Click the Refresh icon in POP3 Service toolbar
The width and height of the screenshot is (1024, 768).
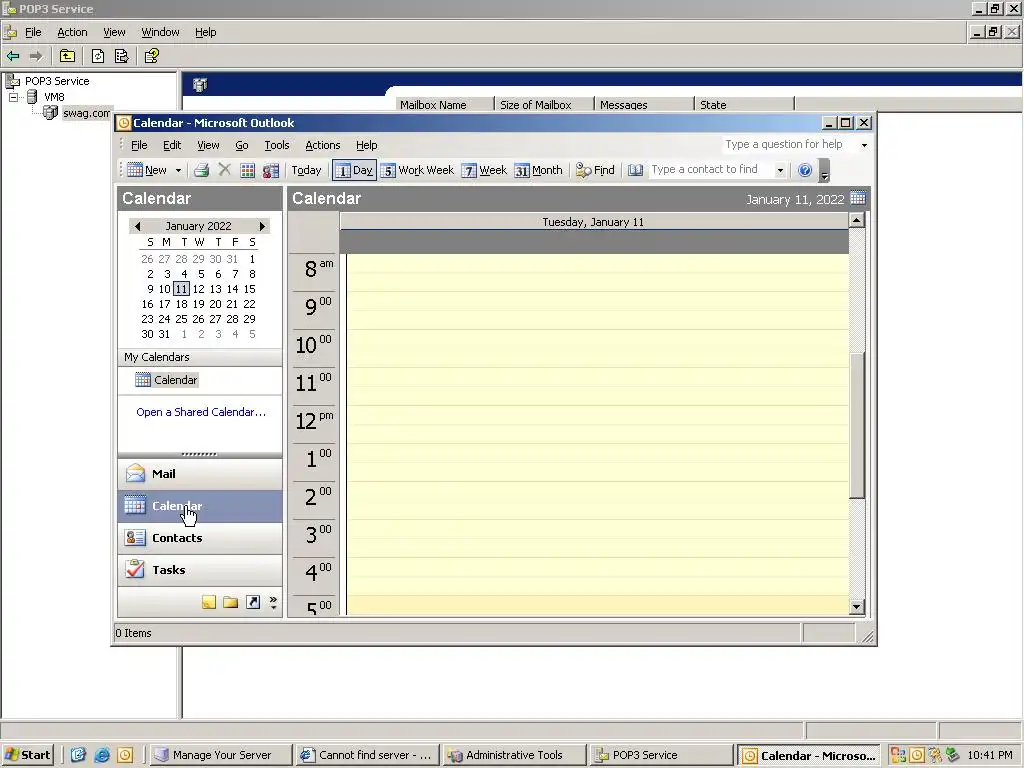(98, 56)
